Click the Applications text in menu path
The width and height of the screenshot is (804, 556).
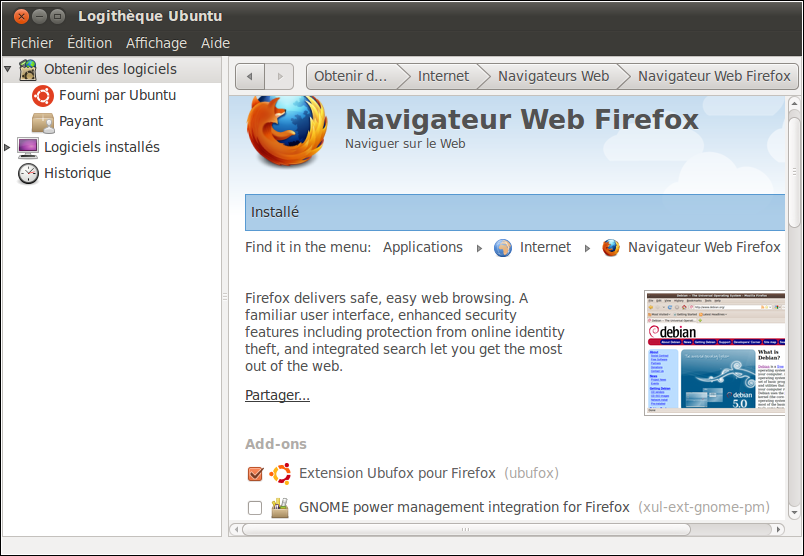pos(423,248)
